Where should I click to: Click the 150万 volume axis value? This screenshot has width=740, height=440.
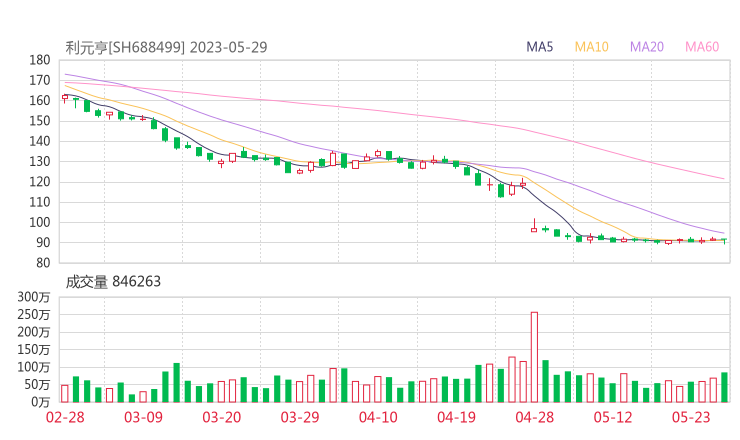(x=34, y=349)
